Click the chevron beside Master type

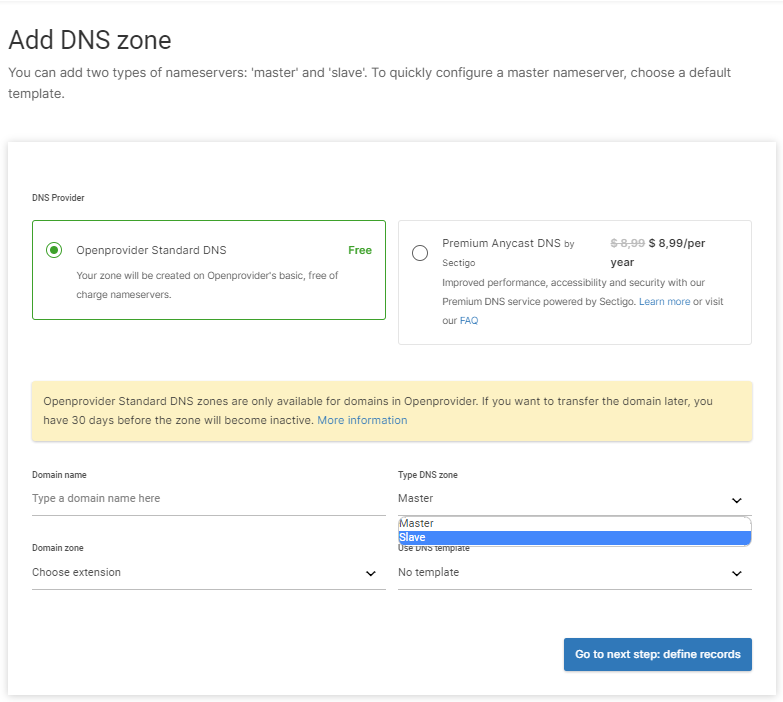(x=737, y=500)
